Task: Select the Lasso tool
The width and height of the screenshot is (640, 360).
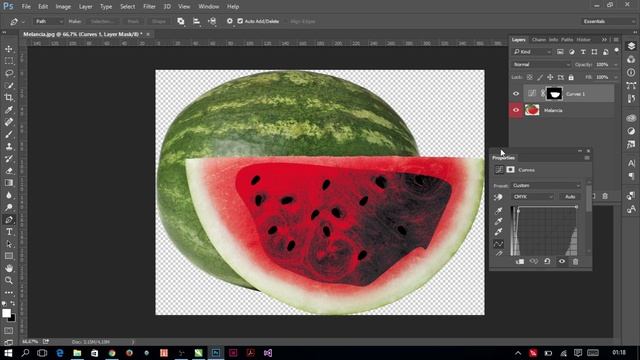Action: [9, 73]
